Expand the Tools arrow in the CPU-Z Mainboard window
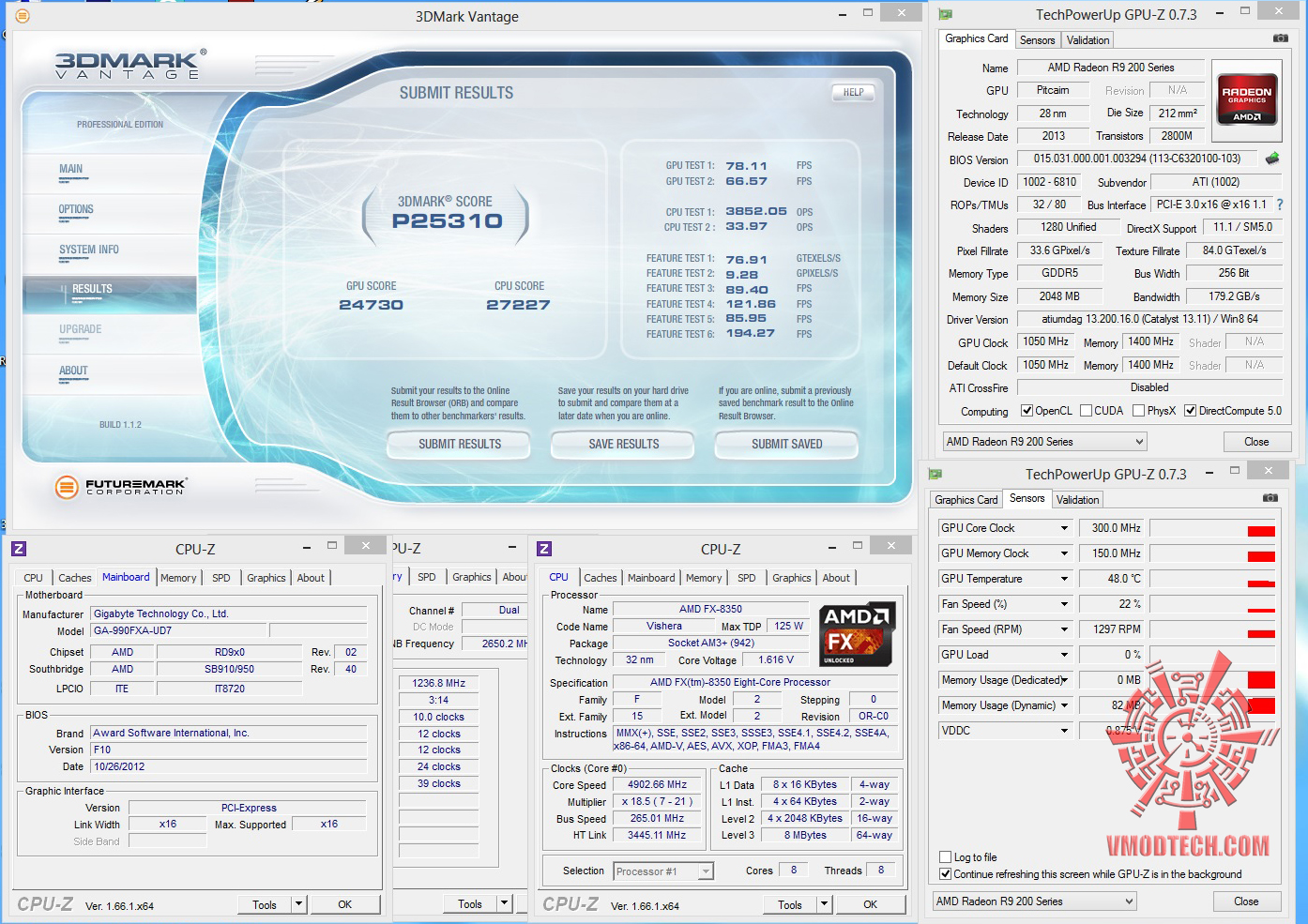 pos(298,904)
